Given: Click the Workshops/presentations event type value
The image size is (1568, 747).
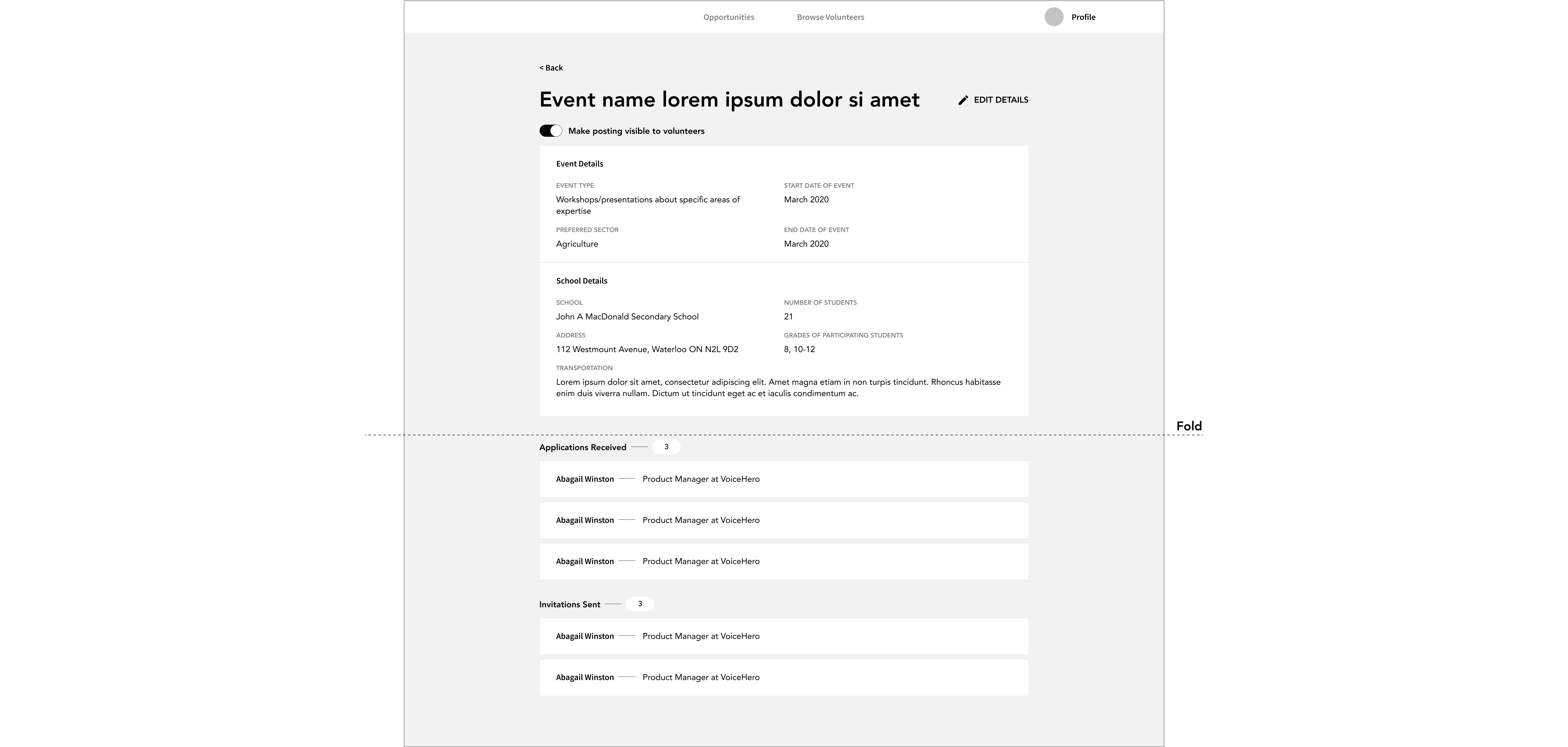Looking at the screenshot, I should [648, 205].
